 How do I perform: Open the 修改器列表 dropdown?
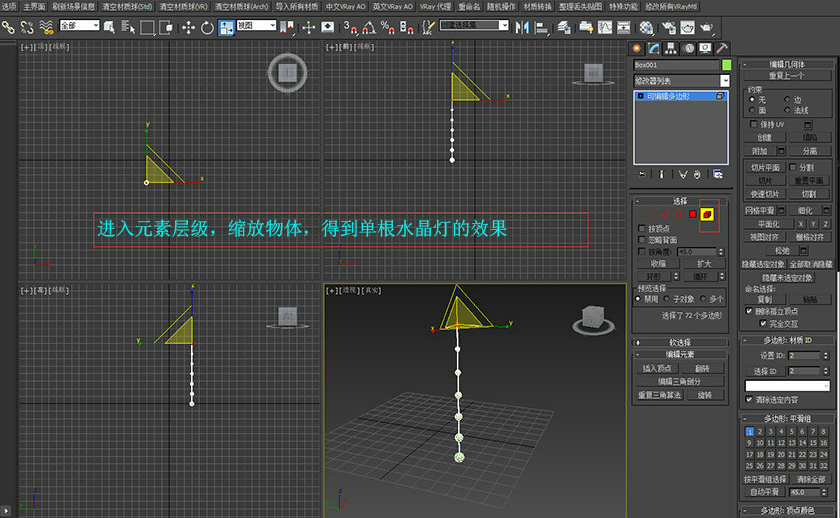(x=681, y=81)
